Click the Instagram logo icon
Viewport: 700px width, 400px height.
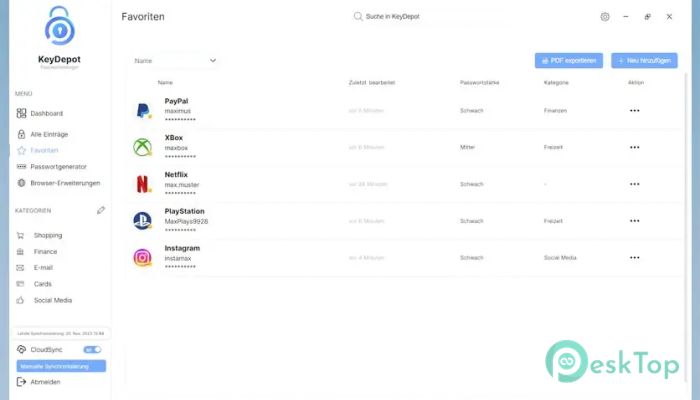click(x=143, y=258)
